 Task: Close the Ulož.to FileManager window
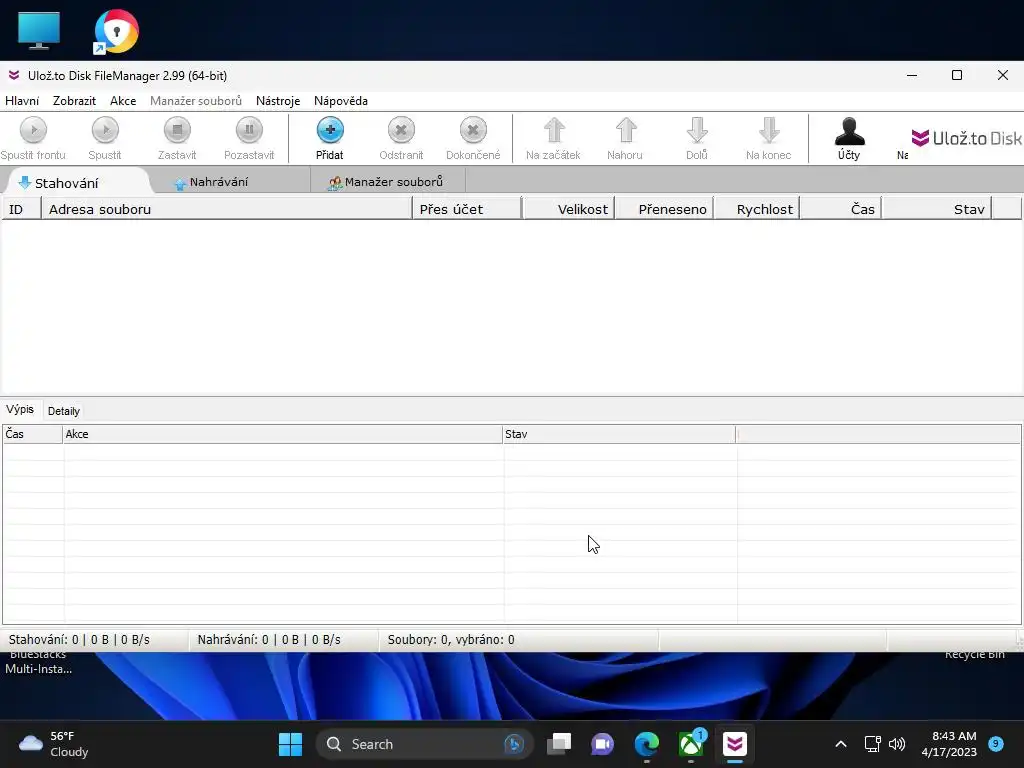1002,75
